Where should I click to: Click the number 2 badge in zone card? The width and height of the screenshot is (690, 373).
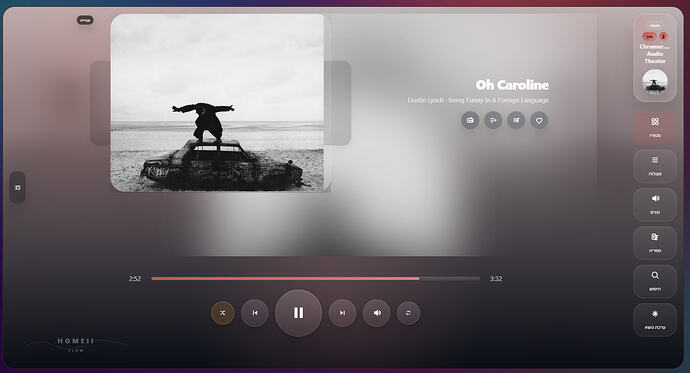(x=664, y=37)
